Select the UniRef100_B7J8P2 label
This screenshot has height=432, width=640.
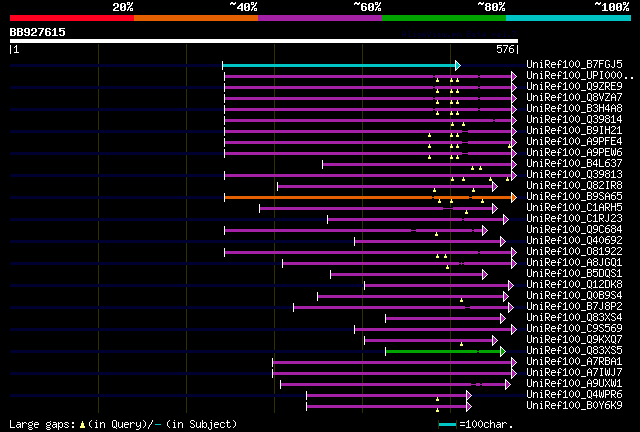pyautogui.click(x=574, y=306)
